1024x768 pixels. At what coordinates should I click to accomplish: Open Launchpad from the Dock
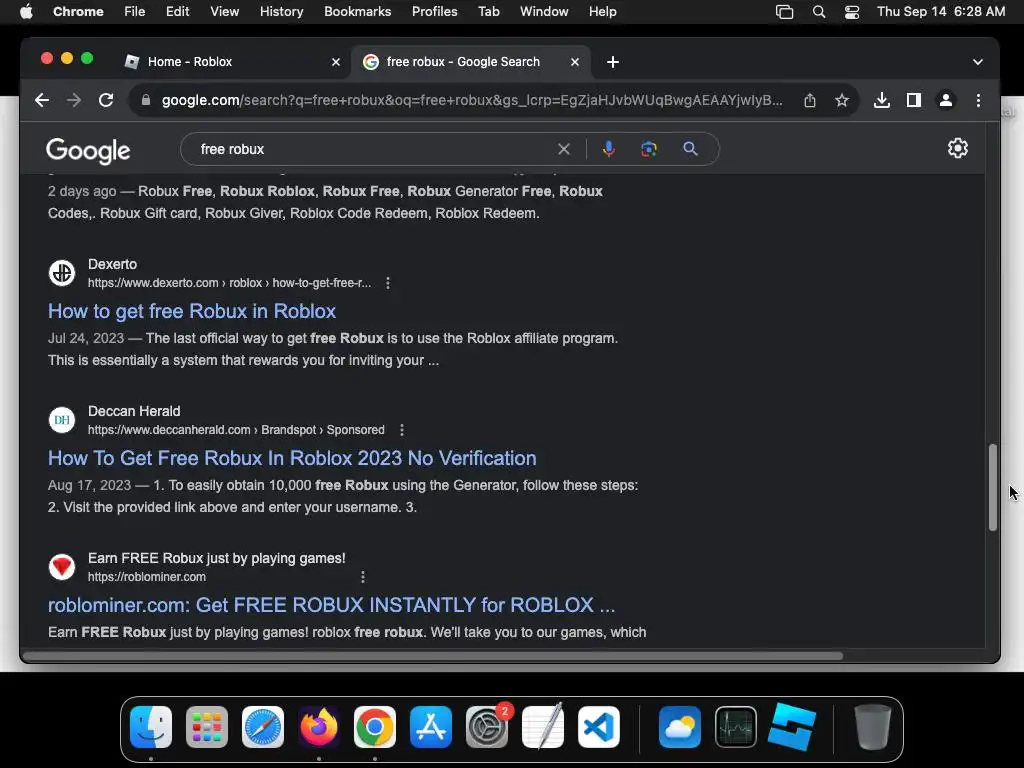click(x=207, y=727)
